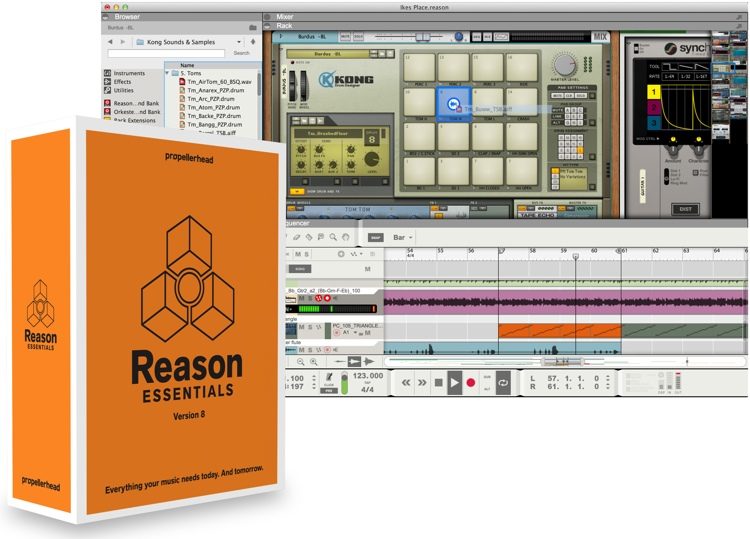Click the Instruments icon in the Browser
The height and width of the screenshot is (539, 750).
108,73
